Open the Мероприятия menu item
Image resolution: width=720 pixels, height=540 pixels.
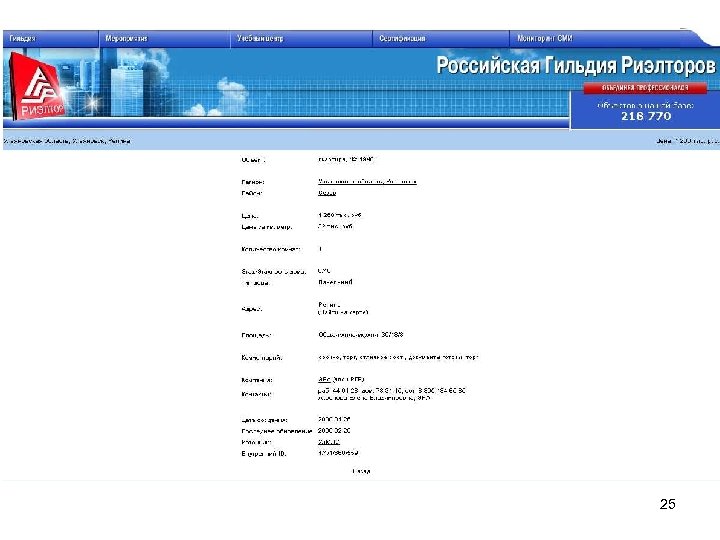click(x=126, y=39)
